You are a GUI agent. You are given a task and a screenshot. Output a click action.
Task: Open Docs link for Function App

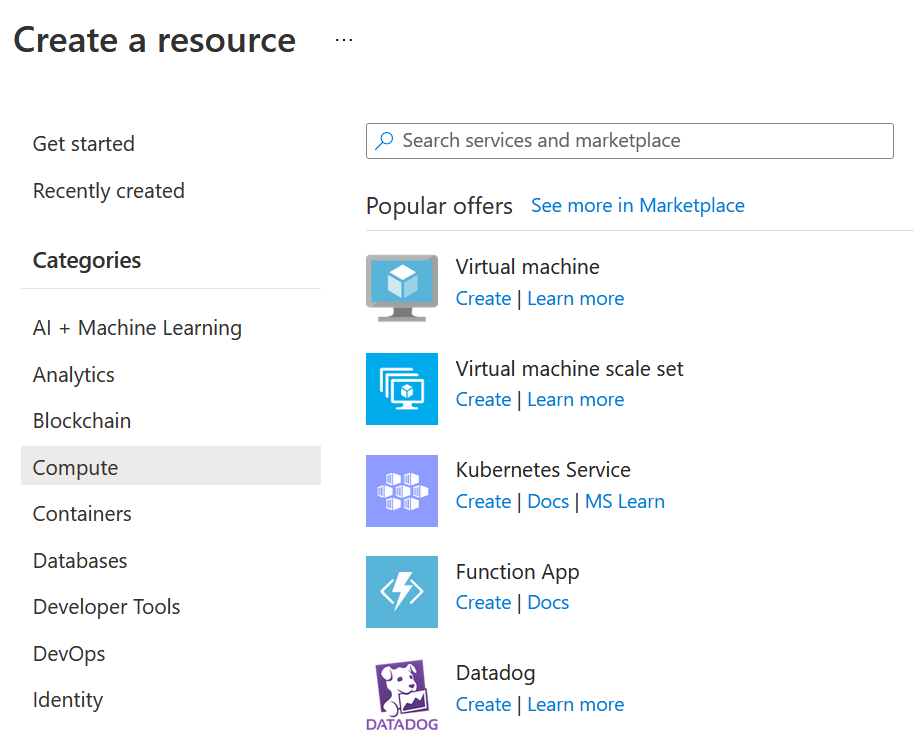click(x=548, y=603)
